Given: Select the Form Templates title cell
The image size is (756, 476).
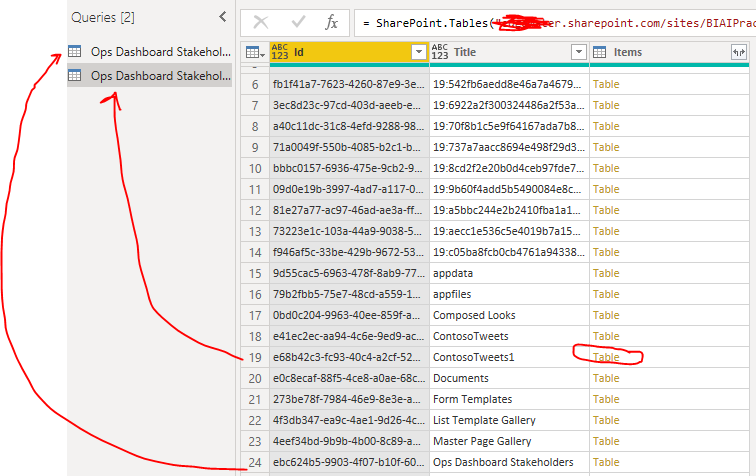Looking at the screenshot, I should point(509,399).
